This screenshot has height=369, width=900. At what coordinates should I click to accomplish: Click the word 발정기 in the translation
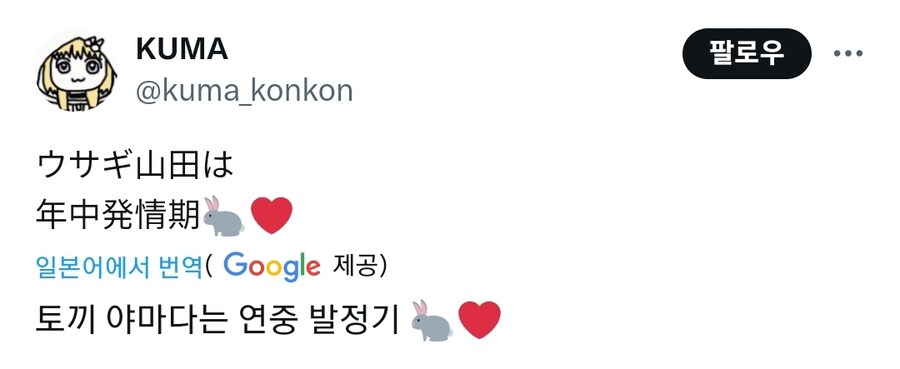[353, 320]
